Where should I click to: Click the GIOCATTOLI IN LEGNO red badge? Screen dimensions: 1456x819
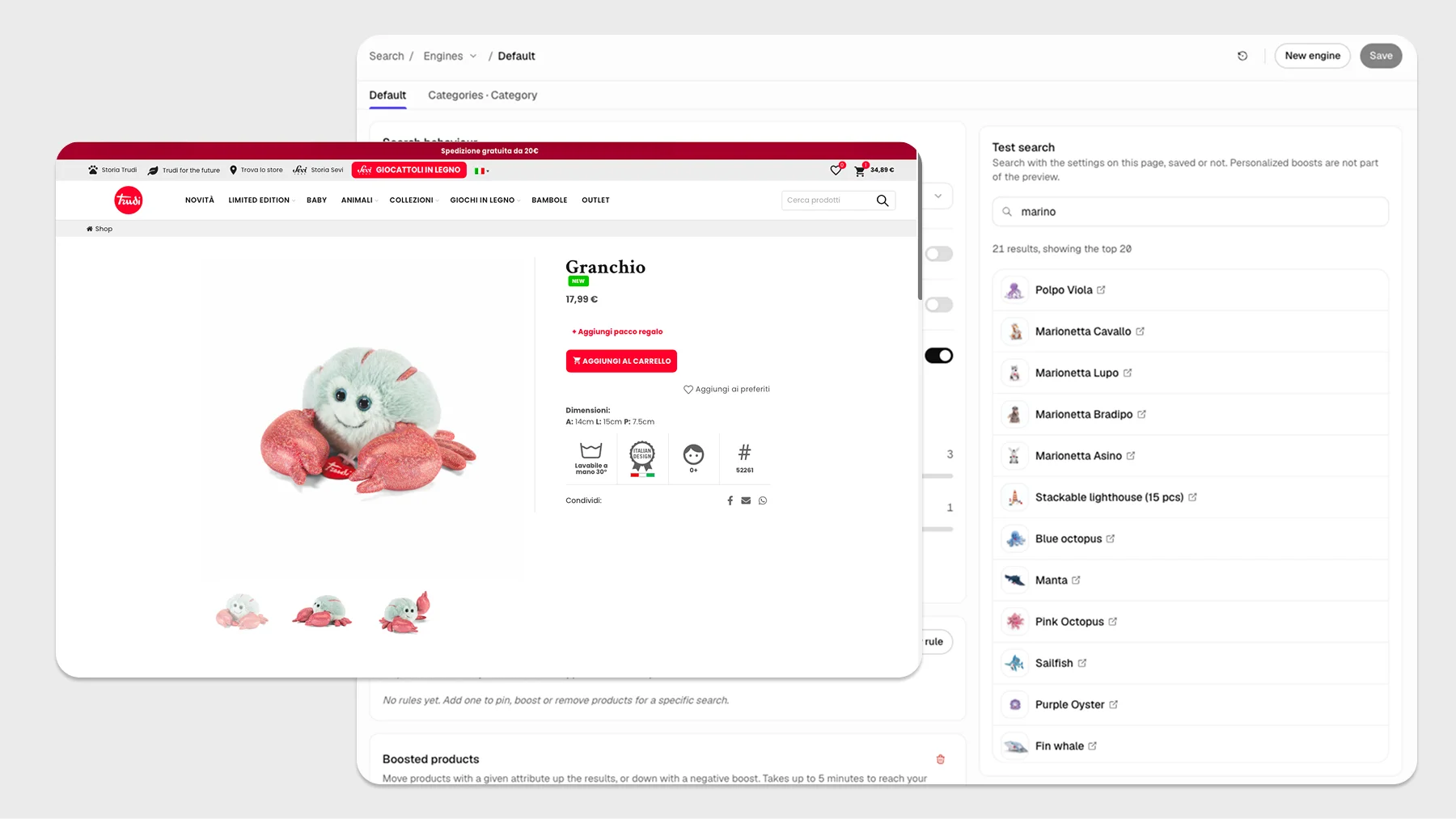(x=409, y=170)
